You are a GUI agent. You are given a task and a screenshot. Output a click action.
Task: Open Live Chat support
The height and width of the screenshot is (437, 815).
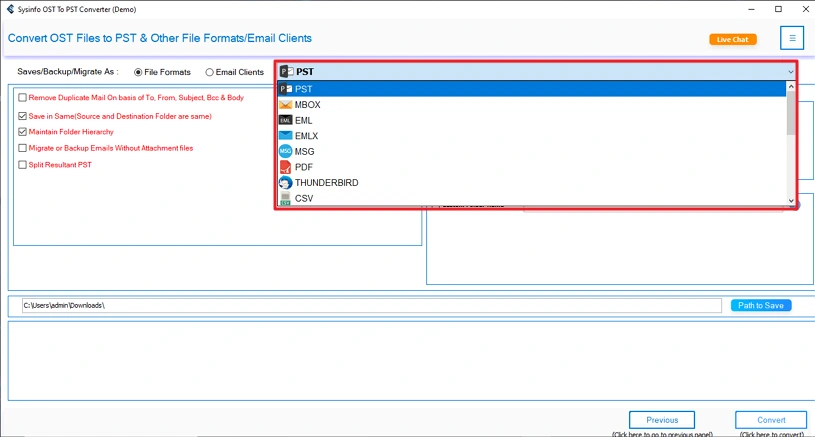(x=733, y=39)
